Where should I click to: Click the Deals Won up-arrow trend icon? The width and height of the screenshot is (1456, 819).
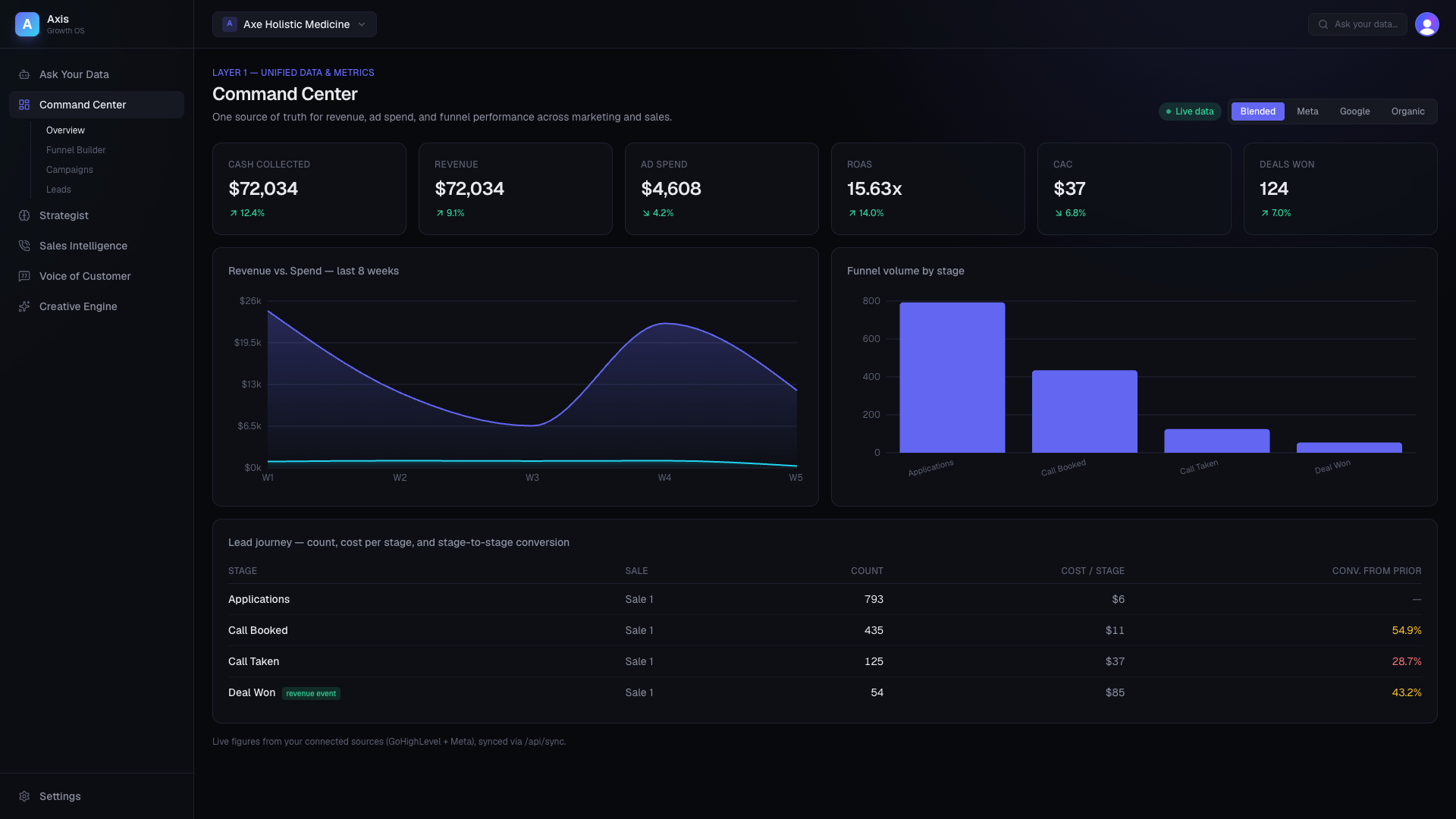click(1265, 213)
